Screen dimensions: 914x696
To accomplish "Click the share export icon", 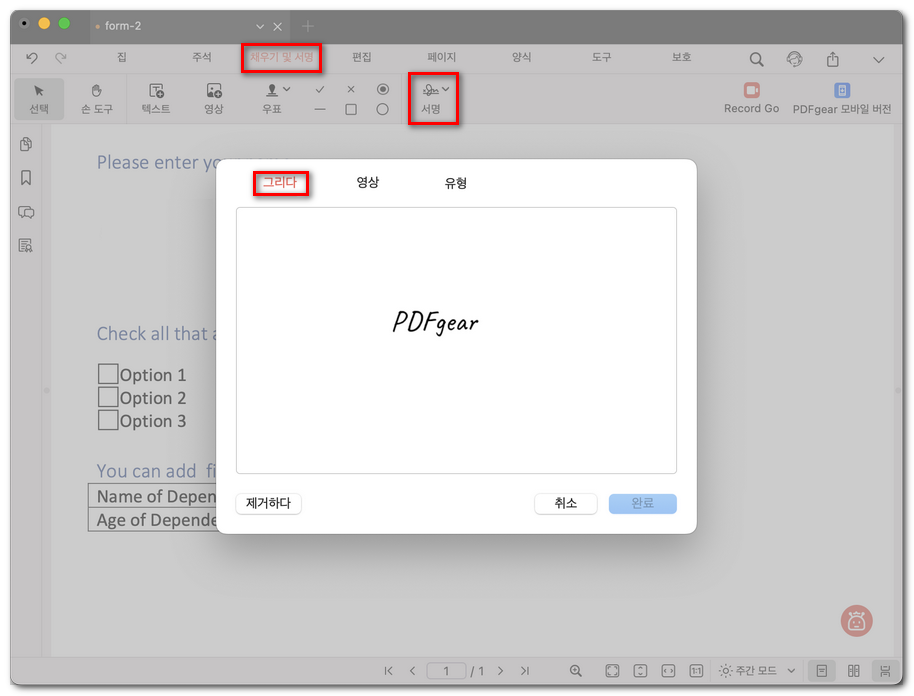I will [x=833, y=59].
